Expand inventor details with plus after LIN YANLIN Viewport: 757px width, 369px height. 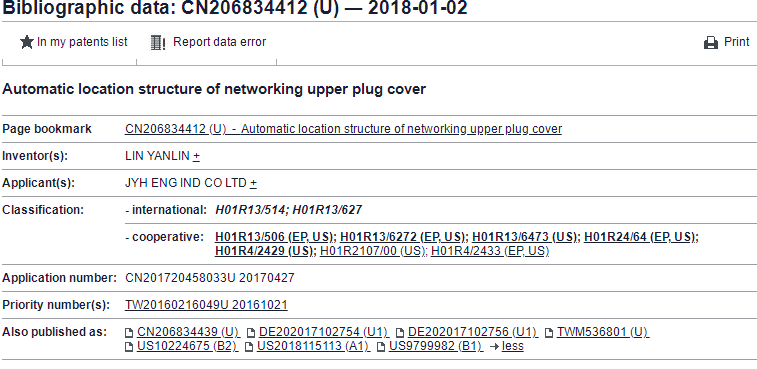point(196,156)
